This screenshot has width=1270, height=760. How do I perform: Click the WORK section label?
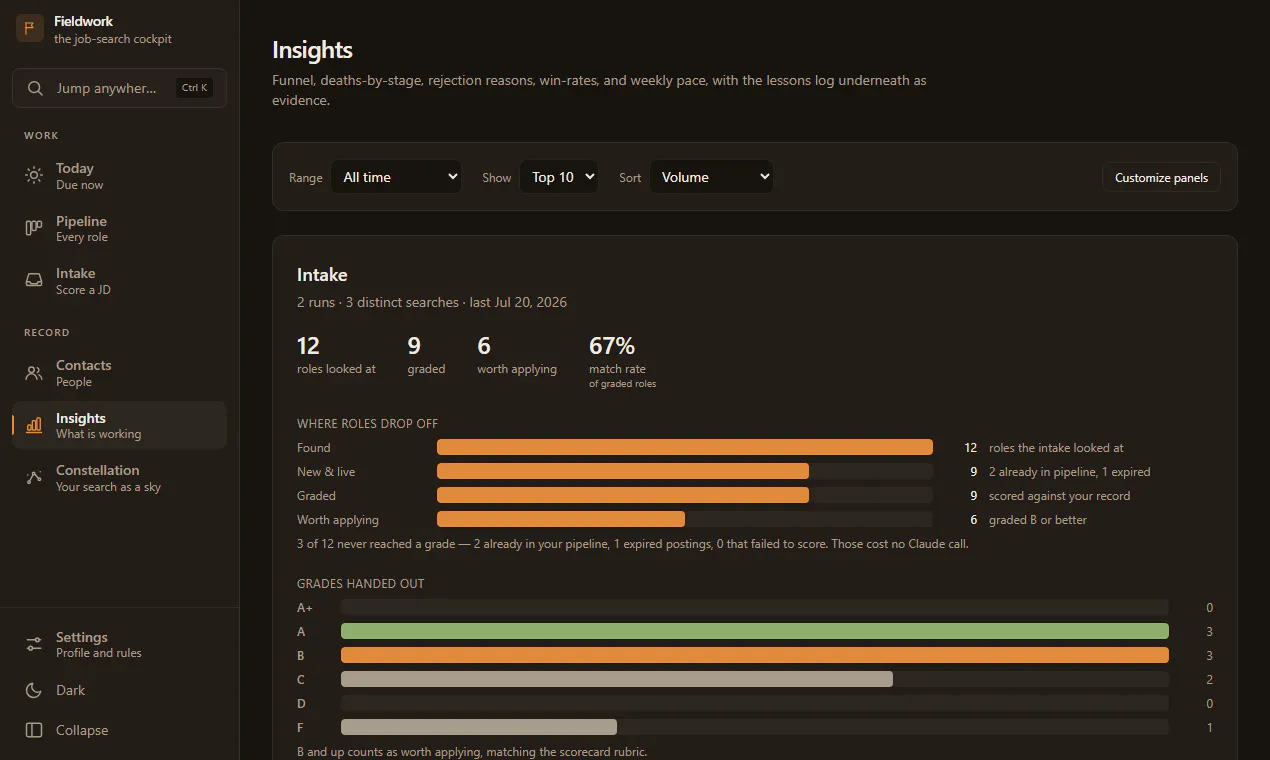click(x=41, y=135)
